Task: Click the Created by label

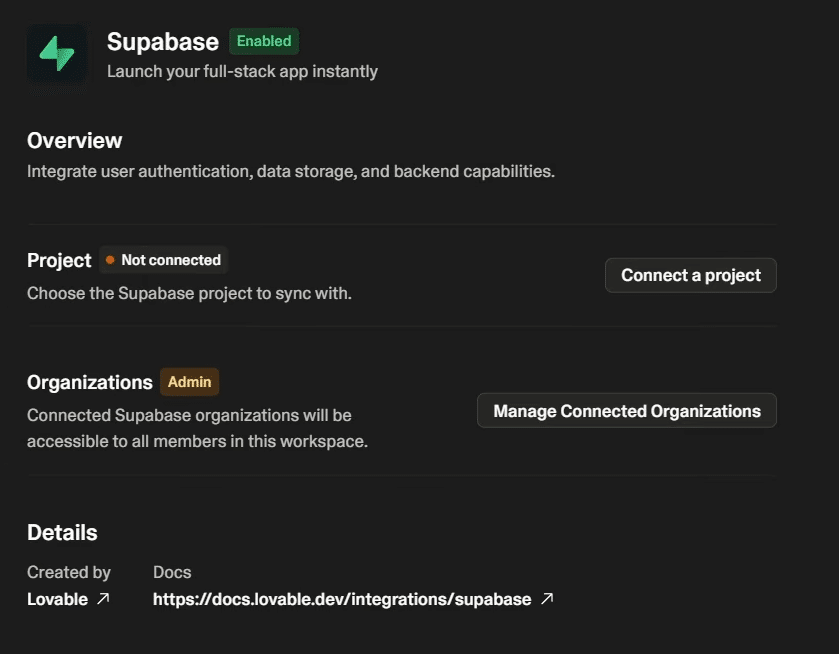Action: click(69, 572)
